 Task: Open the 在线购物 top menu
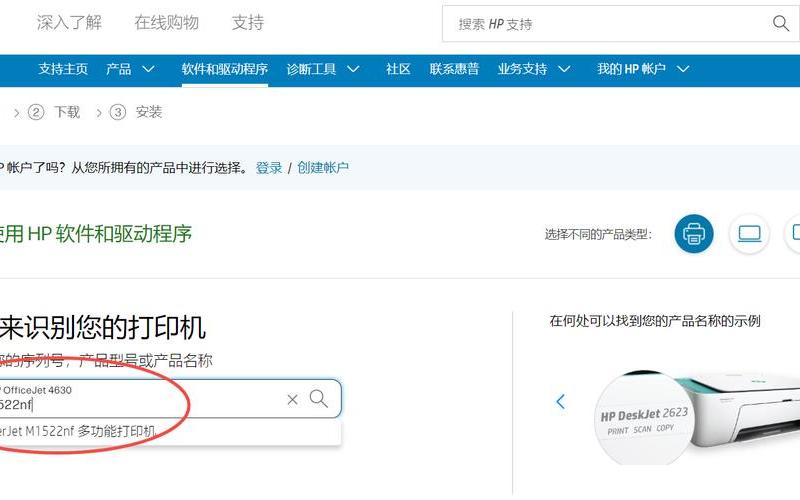pos(166,22)
